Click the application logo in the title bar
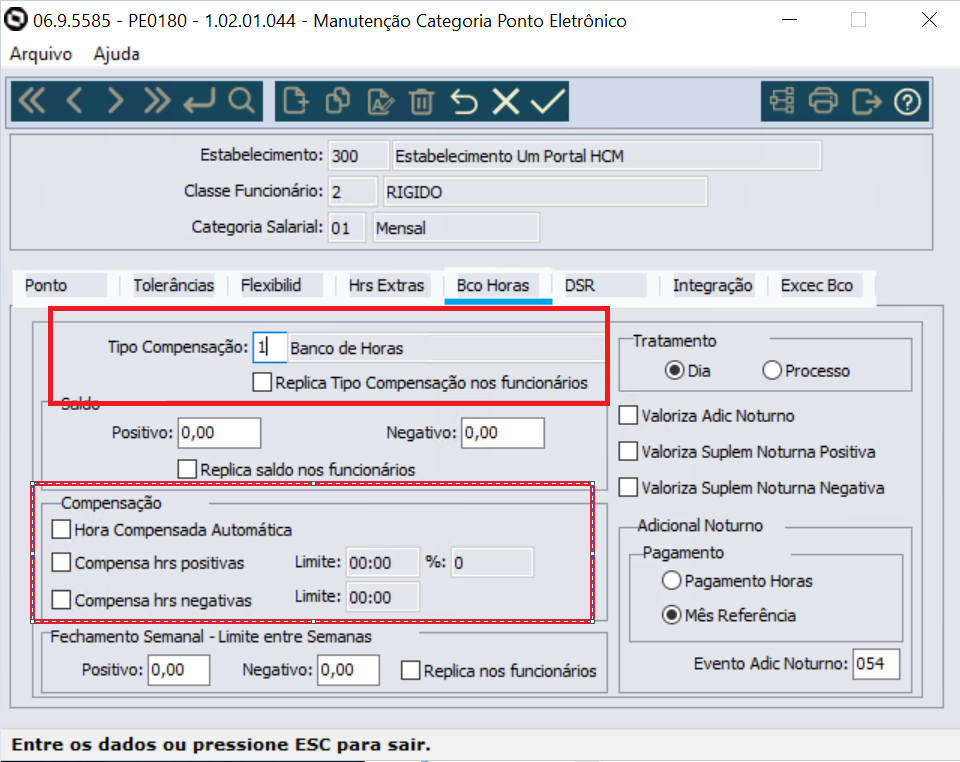Screen dimensions: 960x762 [15, 19]
